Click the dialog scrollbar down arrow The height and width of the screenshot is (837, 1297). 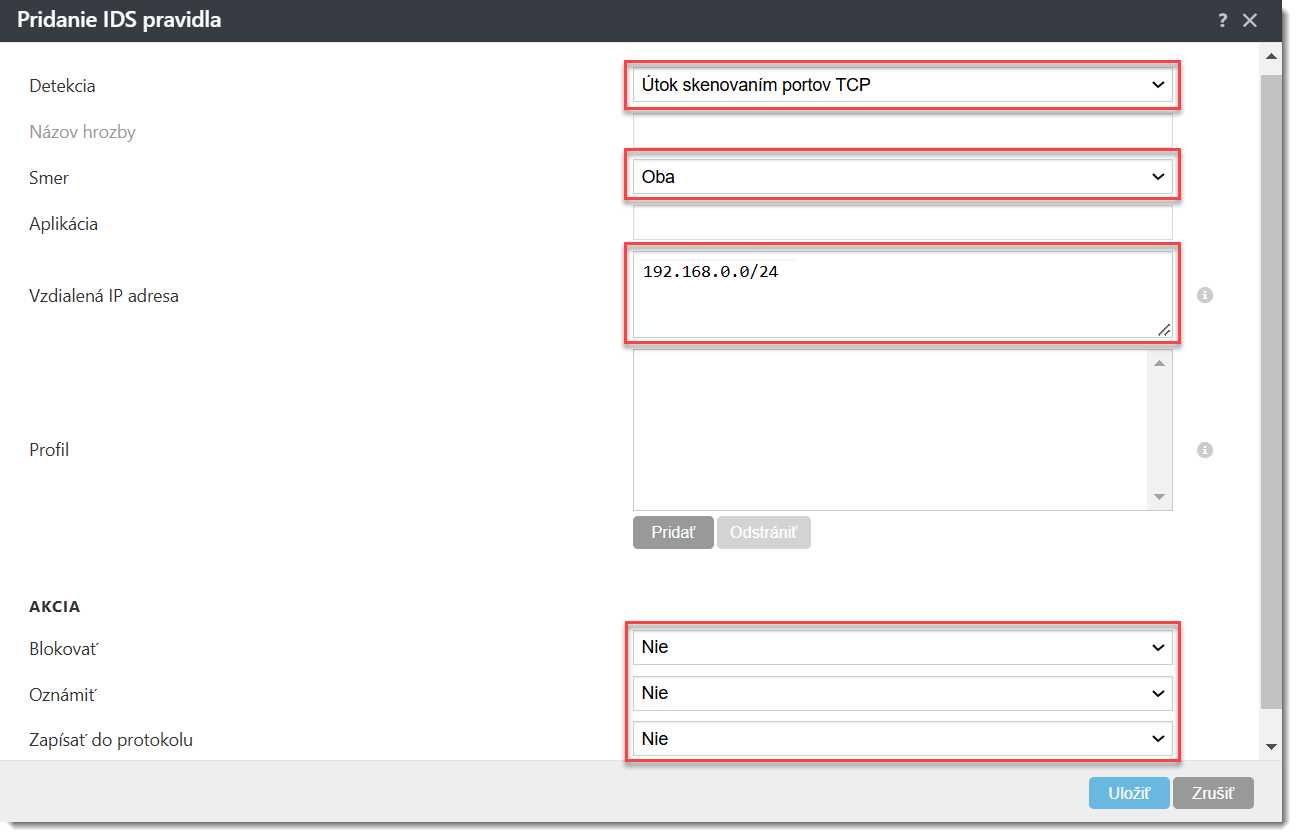pyautogui.click(x=1271, y=746)
